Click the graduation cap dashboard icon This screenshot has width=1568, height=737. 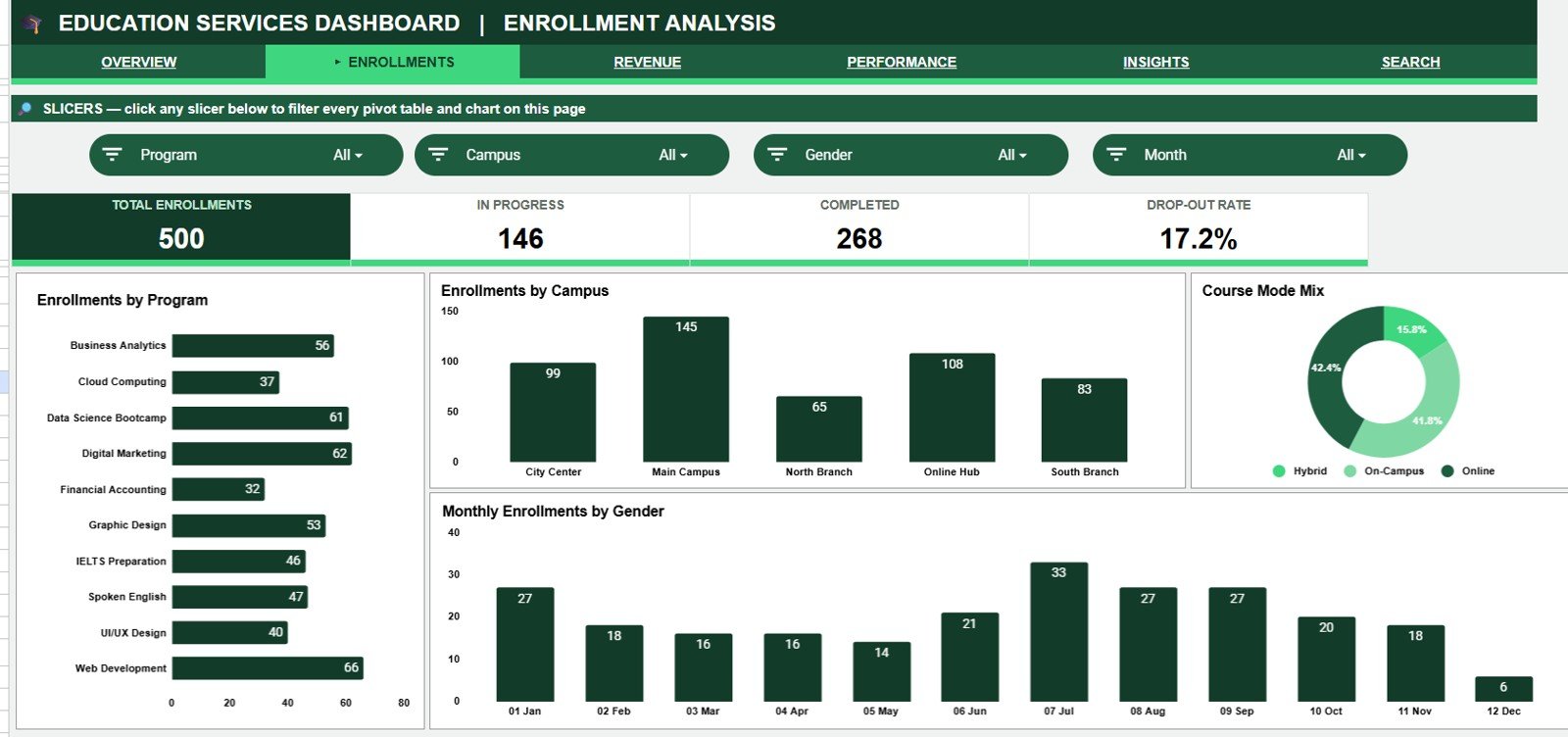click(x=33, y=24)
